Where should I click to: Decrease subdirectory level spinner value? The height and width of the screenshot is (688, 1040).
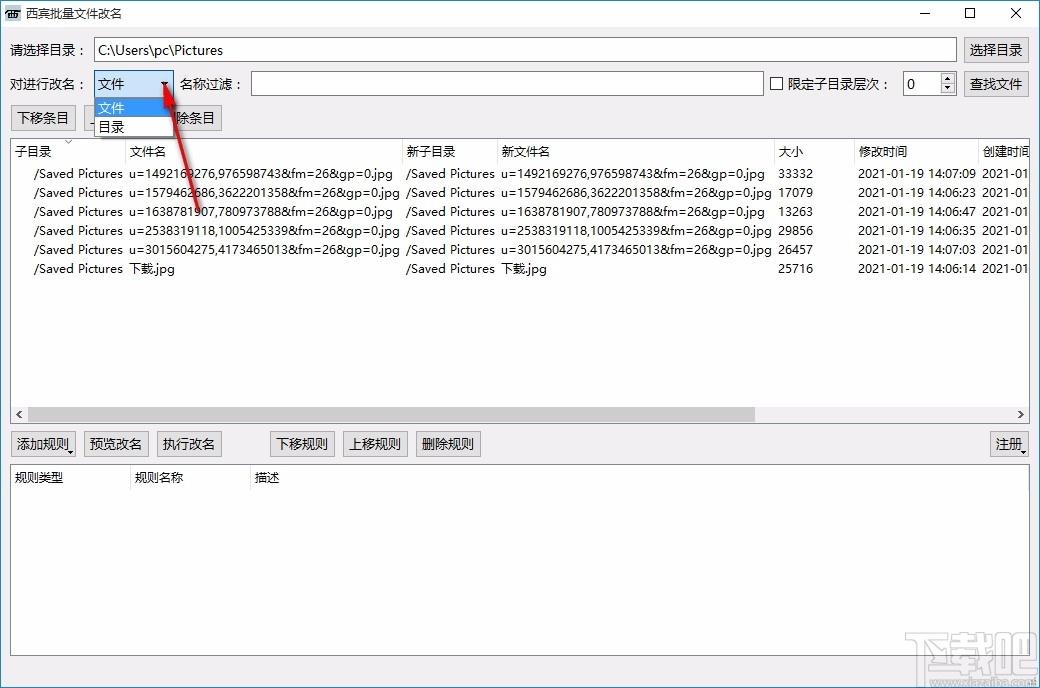click(948, 90)
